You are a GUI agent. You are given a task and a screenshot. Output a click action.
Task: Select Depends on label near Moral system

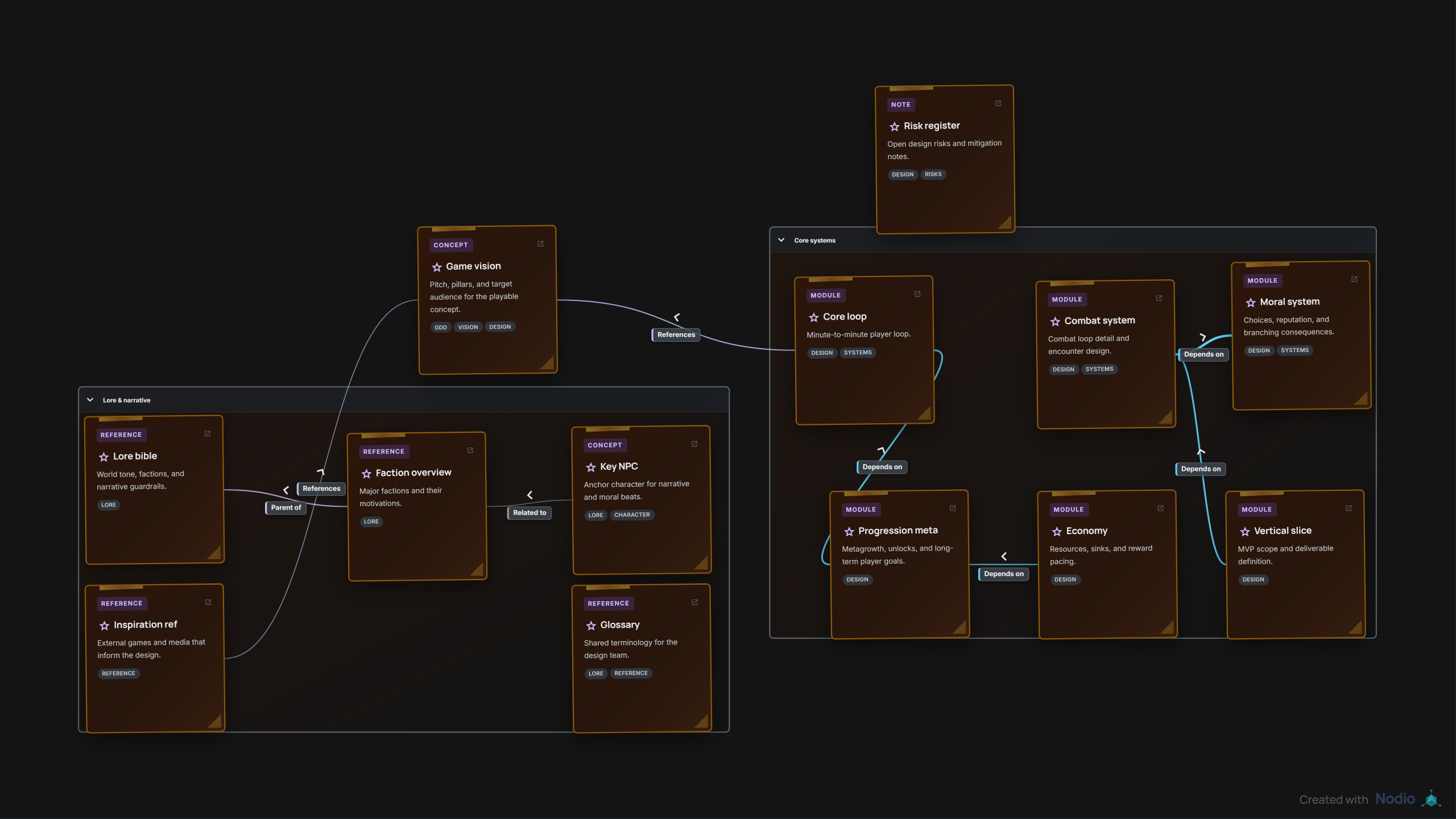pos(1203,355)
